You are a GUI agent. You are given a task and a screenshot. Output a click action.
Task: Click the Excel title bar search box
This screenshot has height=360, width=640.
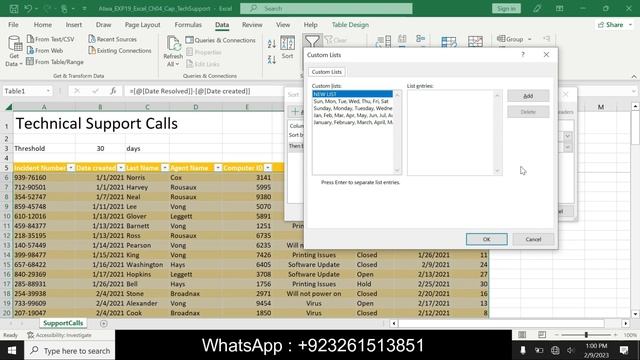tap(326, 8)
